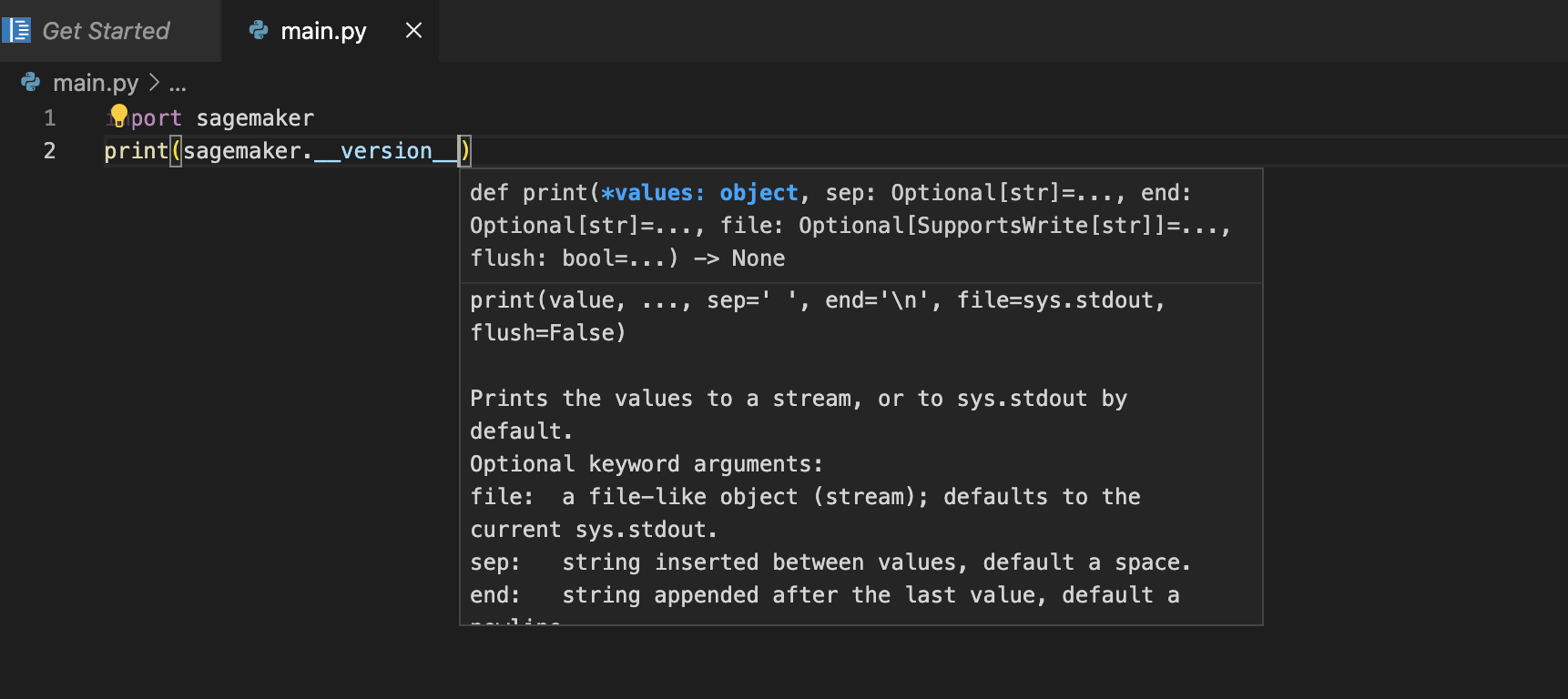1568x699 pixels.
Task: Open the breadcrumb chevron after main.py
Action: coord(154,82)
